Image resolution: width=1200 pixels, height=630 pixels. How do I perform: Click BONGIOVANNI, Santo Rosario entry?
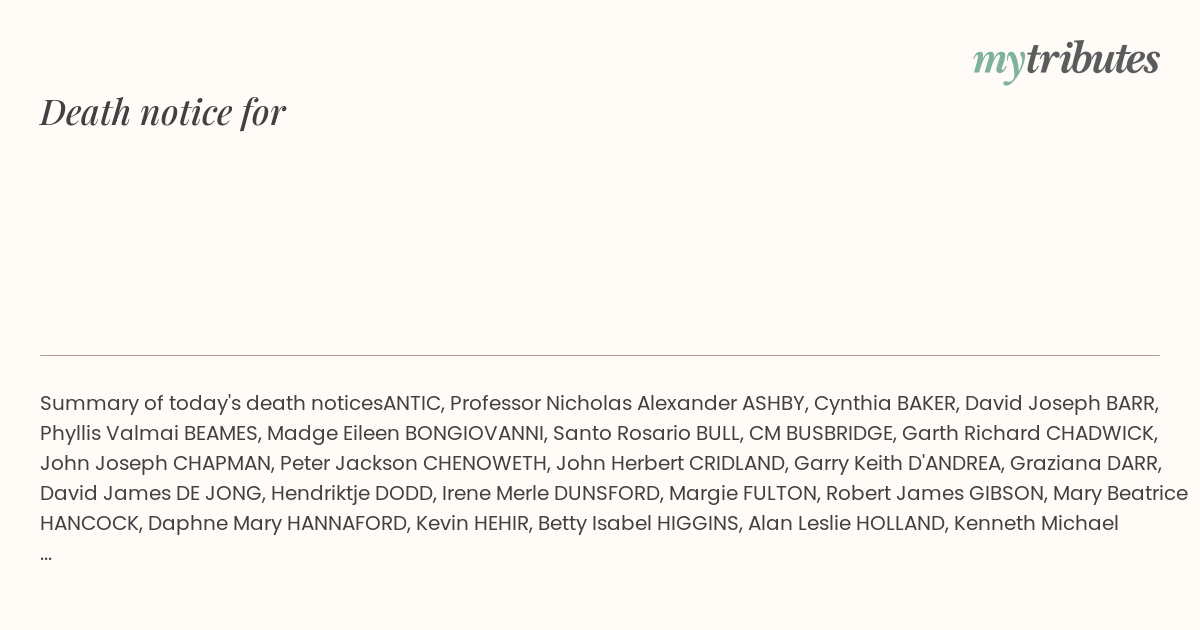coord(547,434)
